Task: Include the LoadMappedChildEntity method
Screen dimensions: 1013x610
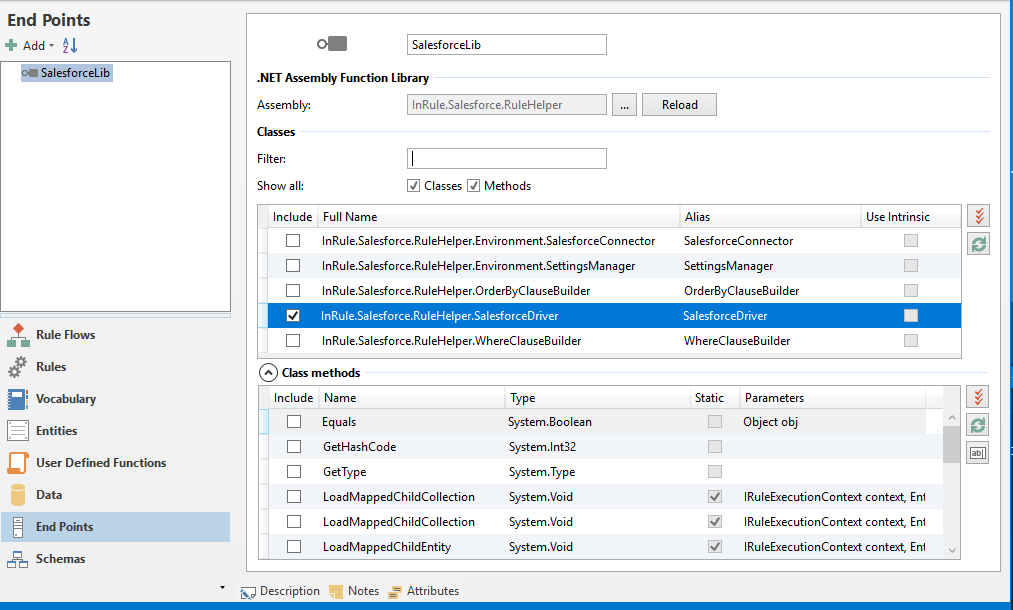Action: tap(294, 547)
